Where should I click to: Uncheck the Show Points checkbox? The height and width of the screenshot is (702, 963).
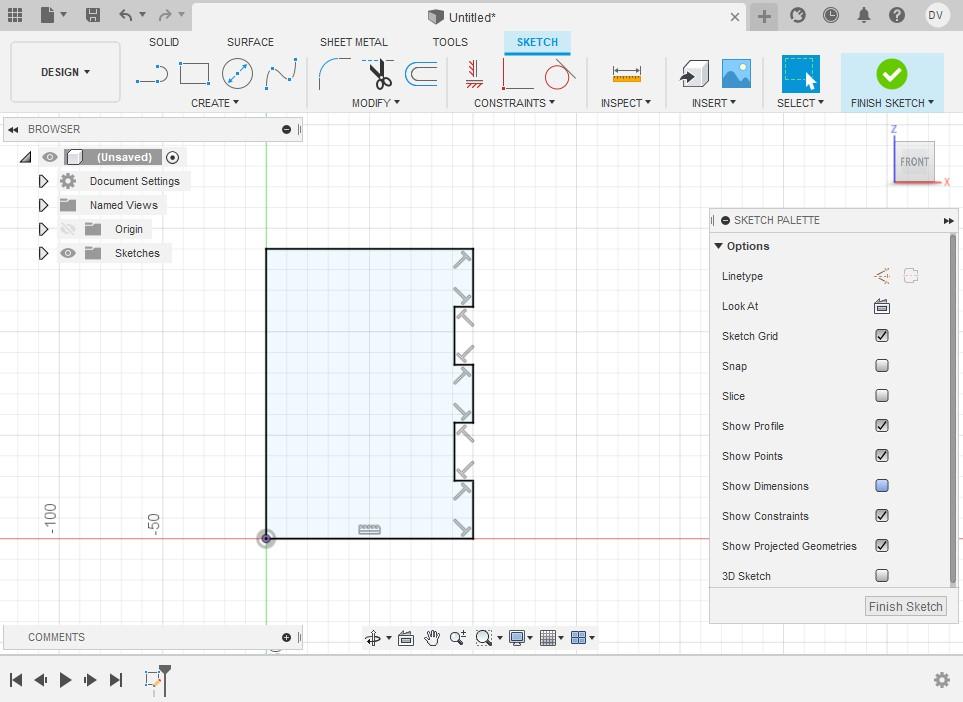point(882,456)
